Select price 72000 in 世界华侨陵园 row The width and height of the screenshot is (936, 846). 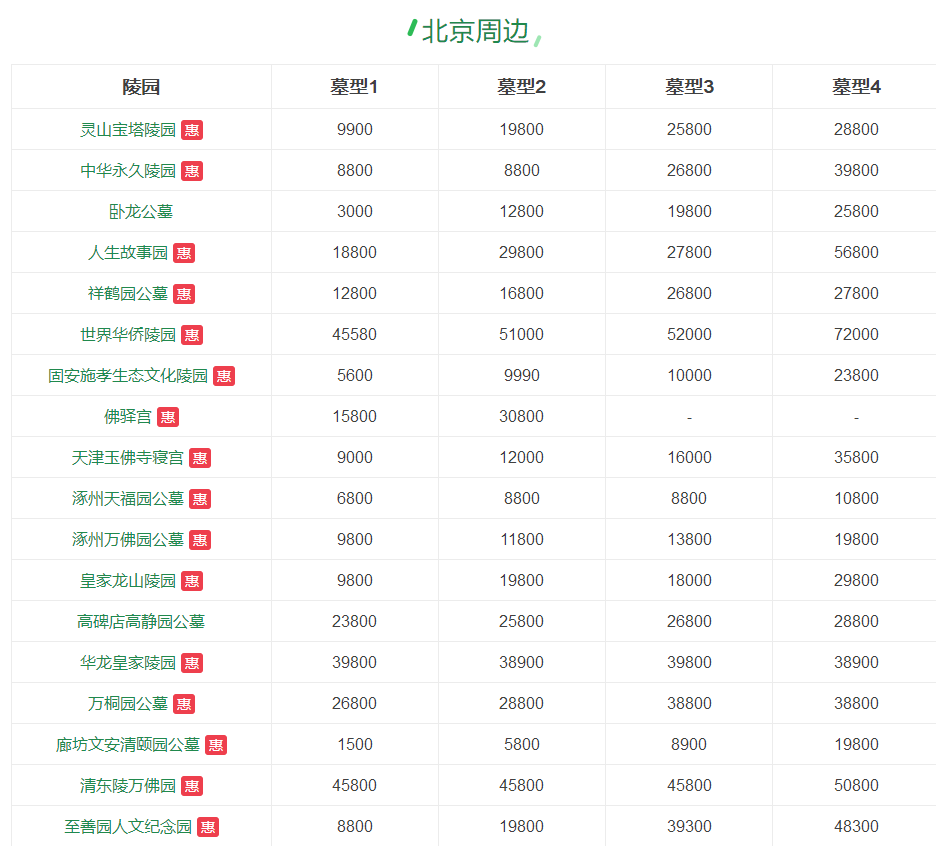856,334
